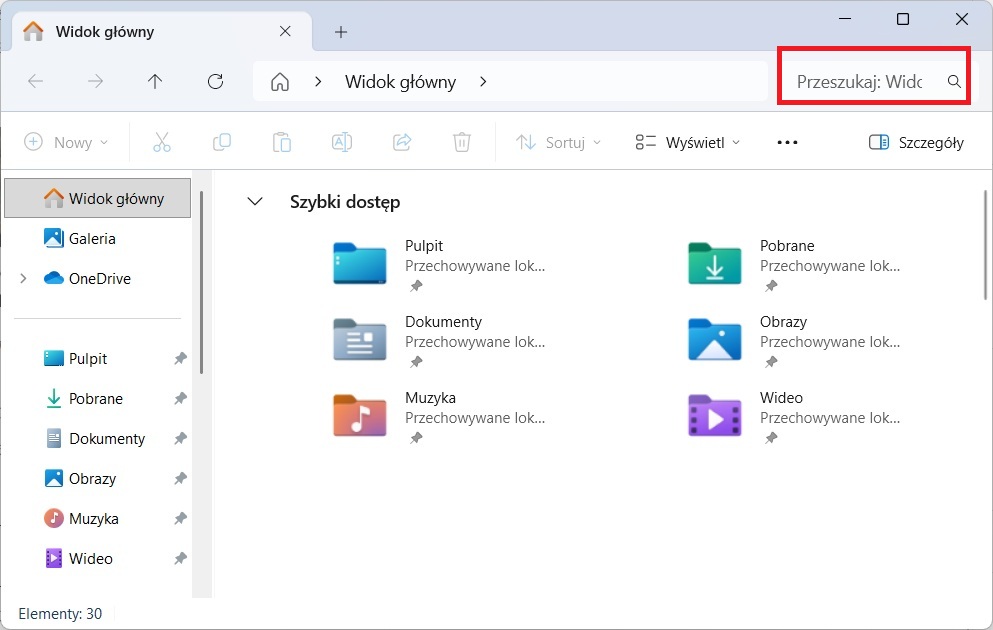Toggle the Szczegóły details pane
This screenshot has width=993, height=630.
tap(916, 142)
